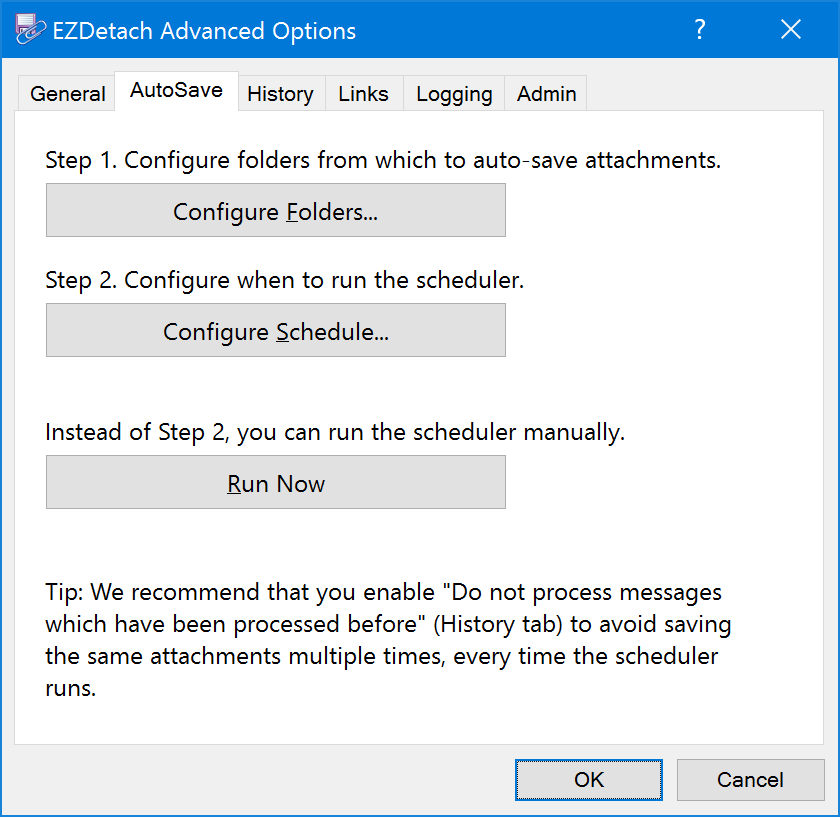The height and width of the screenshot is (818, 840).
Task: Click the word 'Tip:' starting the paragraph
Action: pos(64,592)
